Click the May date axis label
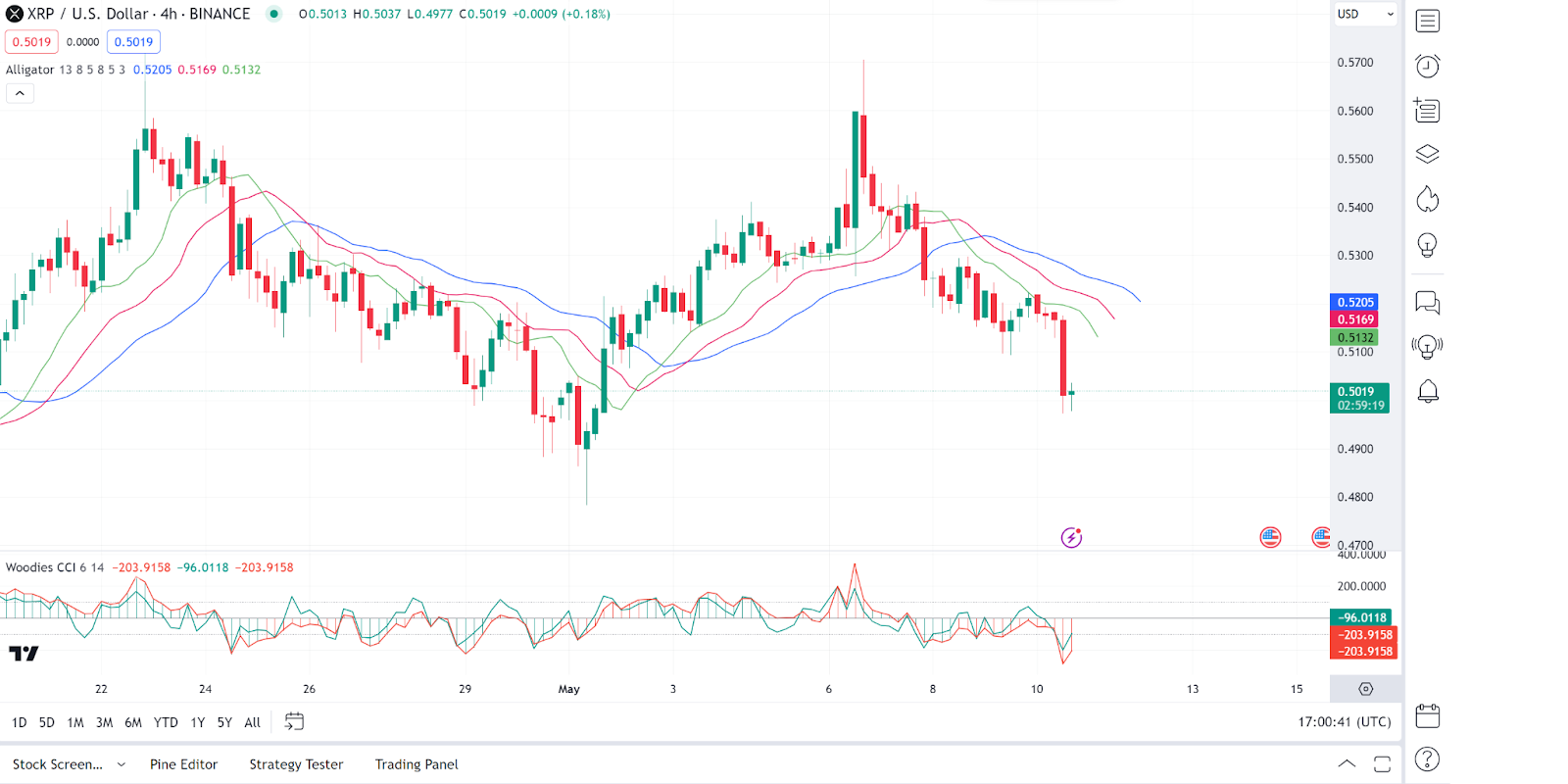 (x=568, y=689)
